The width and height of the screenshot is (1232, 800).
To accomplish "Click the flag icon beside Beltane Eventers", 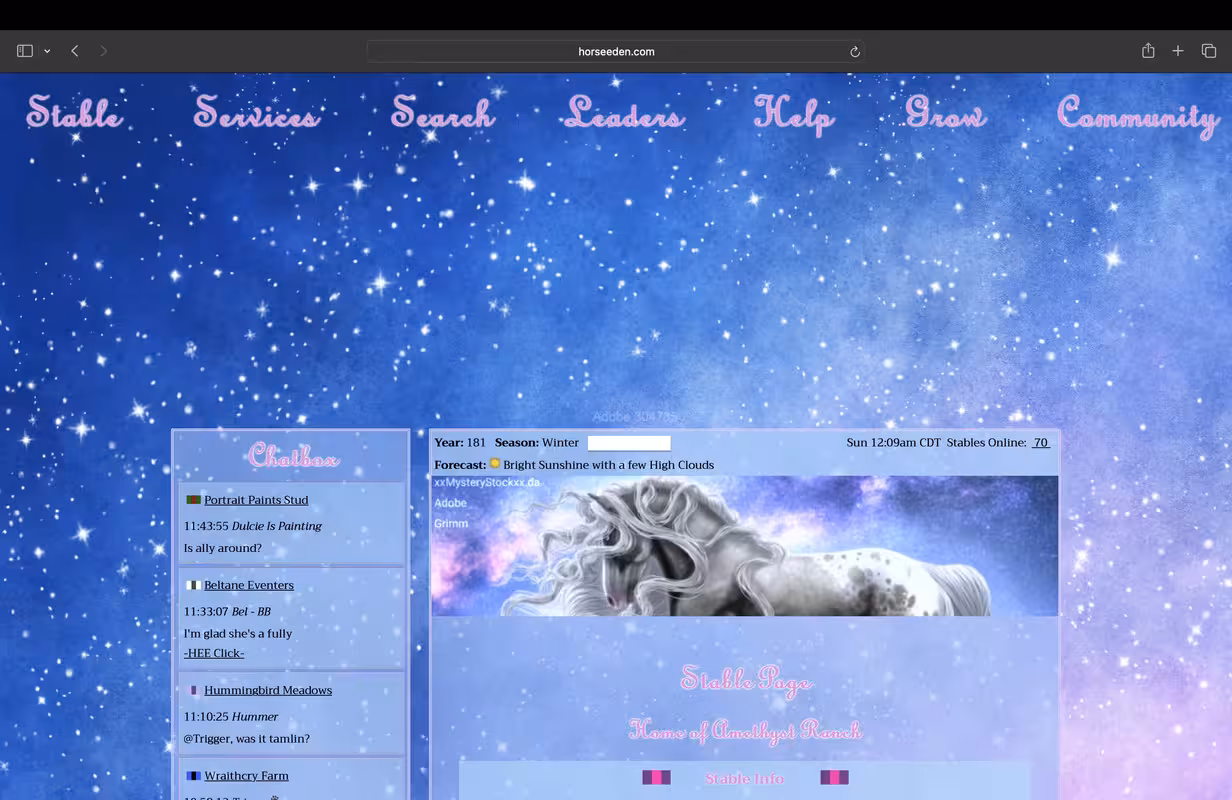I will pos(193,585).
